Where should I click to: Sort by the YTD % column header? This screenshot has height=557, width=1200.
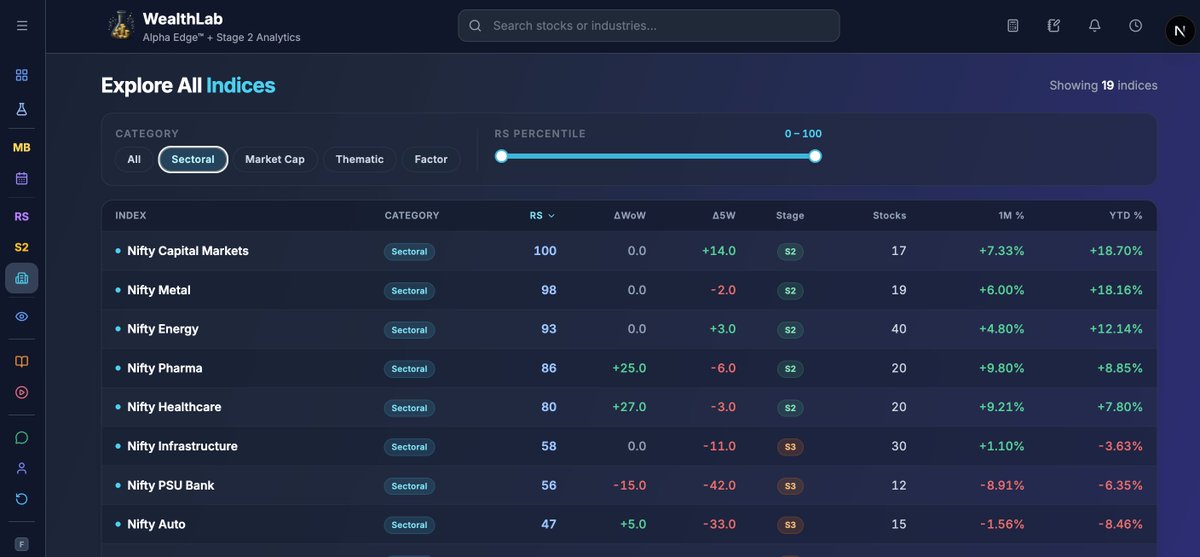1126,215
